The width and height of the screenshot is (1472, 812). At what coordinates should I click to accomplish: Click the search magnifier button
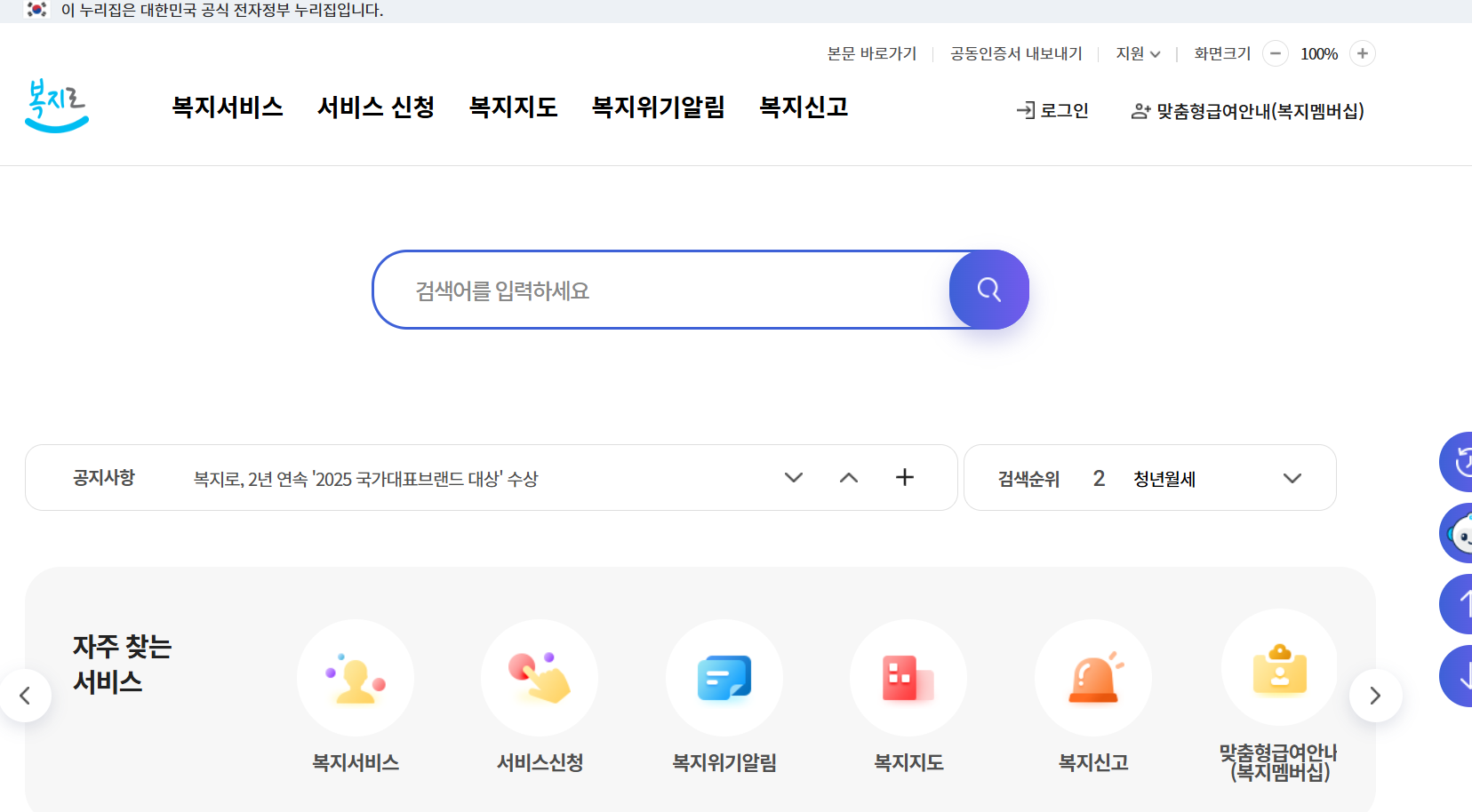988,290
